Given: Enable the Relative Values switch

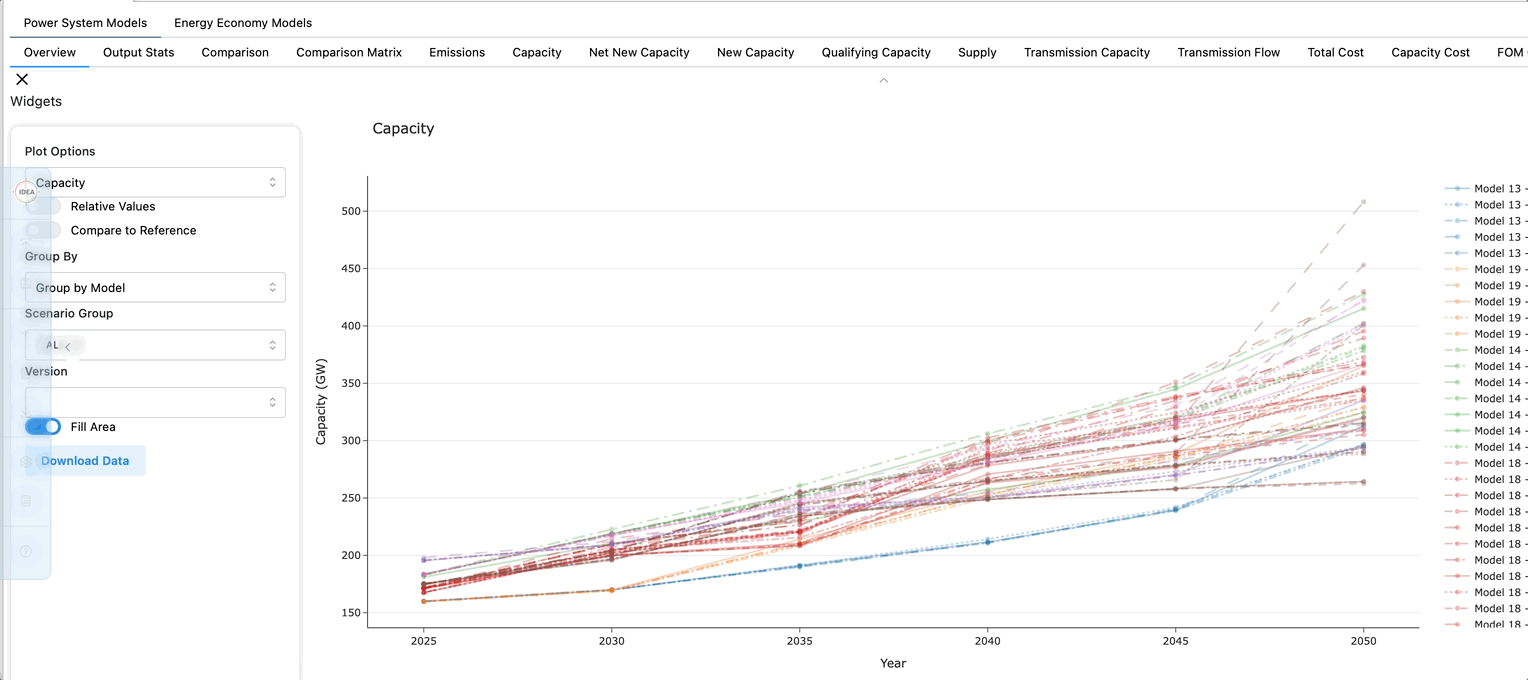Looking at the screenshot, I should click(x=43, y=207).
